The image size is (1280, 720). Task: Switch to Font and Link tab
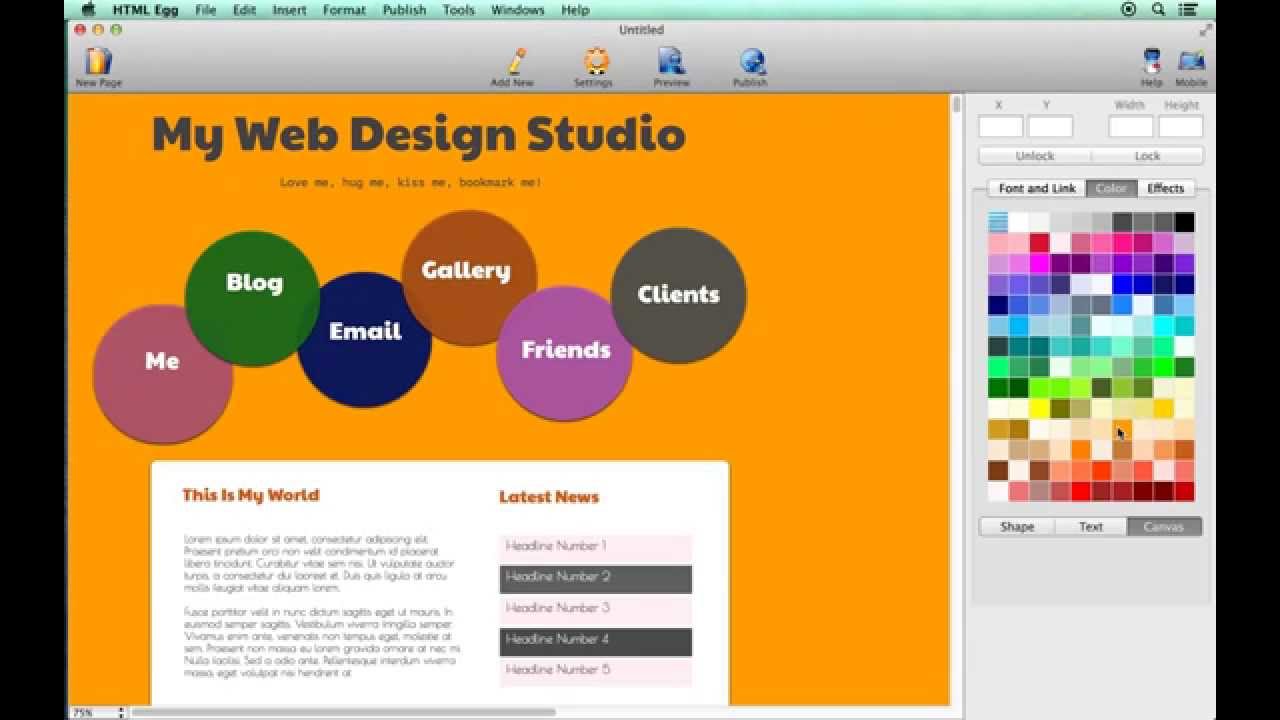pyautogui.click(x=1037, y=188)
